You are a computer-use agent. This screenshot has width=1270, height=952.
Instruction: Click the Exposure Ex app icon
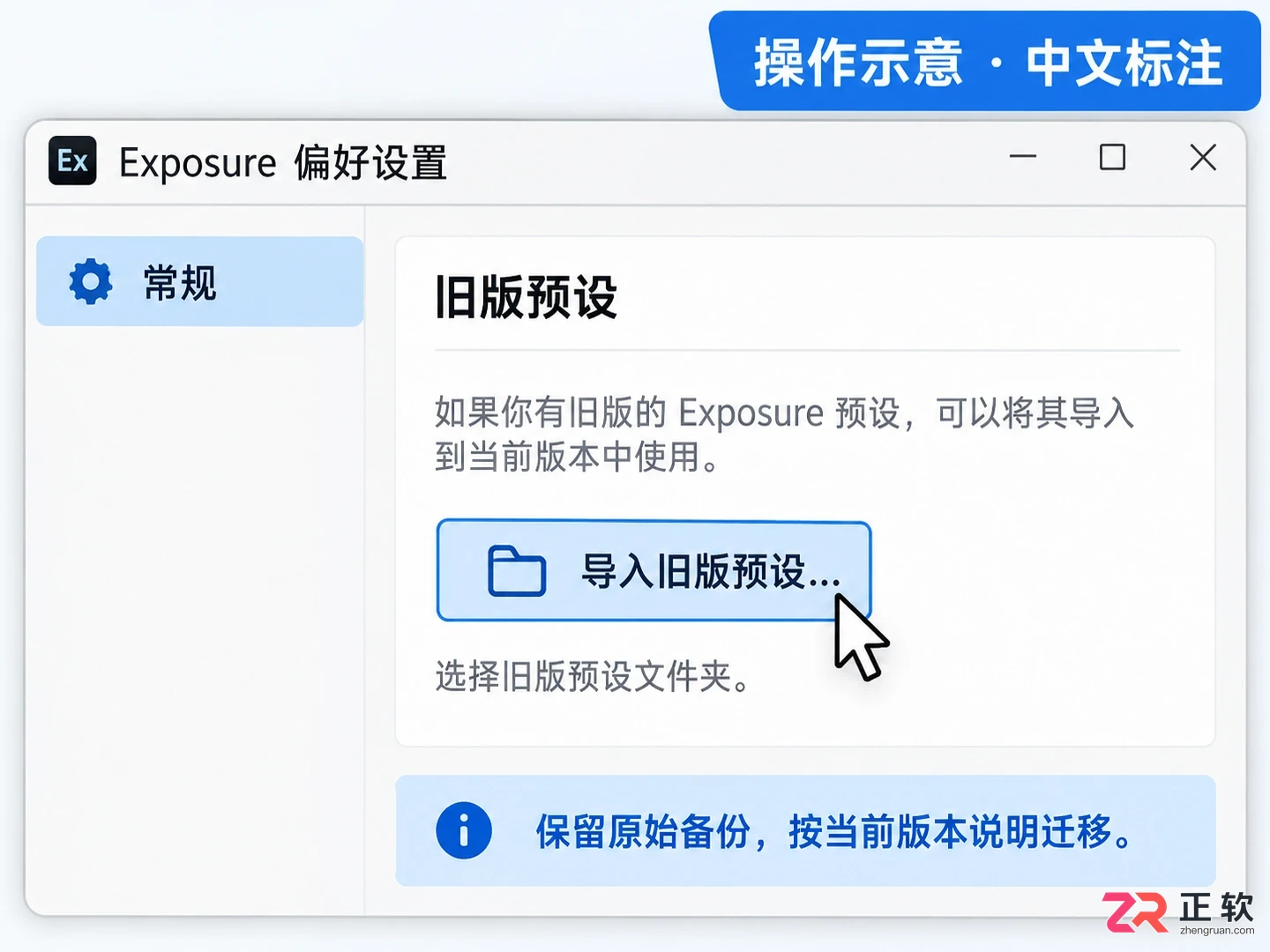[72, 160]
